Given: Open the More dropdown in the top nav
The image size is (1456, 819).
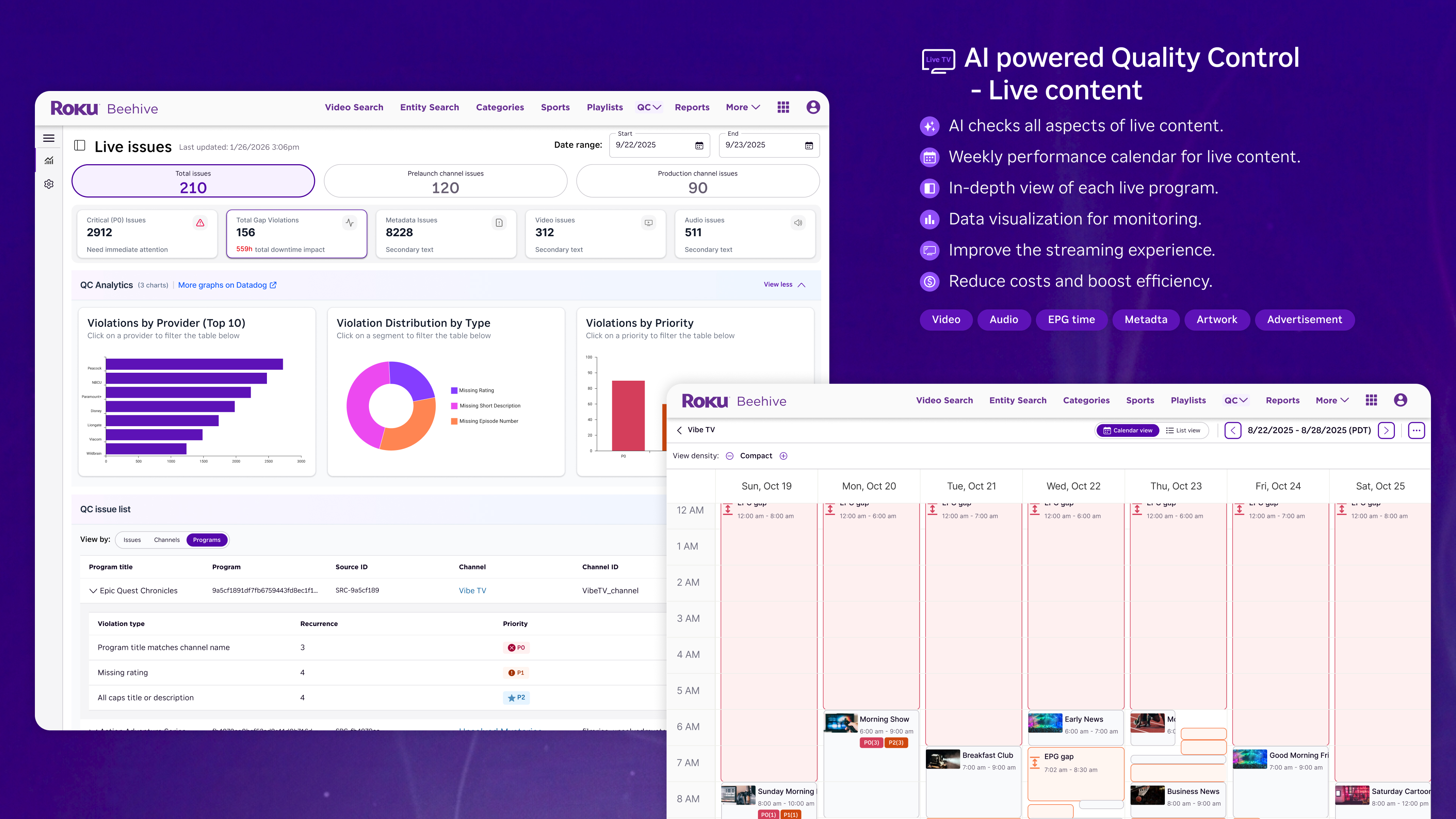Looking at the screenshot, I should click(743, 107).
